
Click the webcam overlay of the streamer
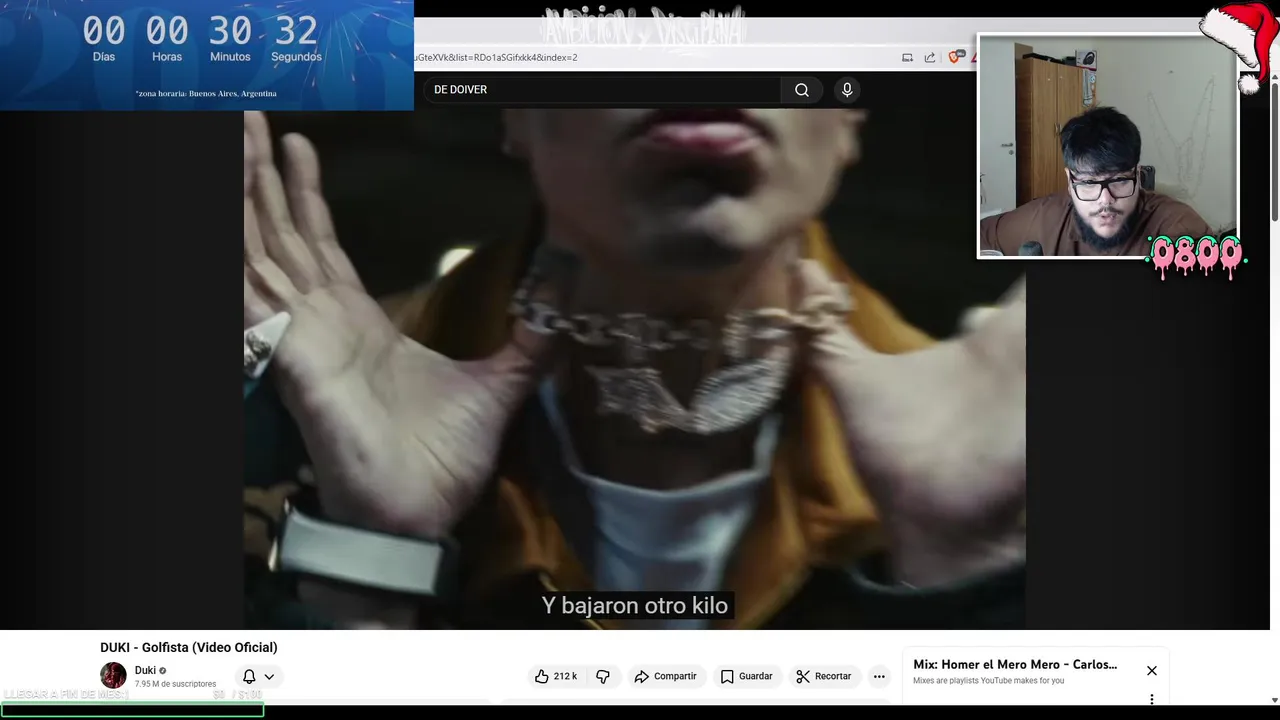(1108, 147)
